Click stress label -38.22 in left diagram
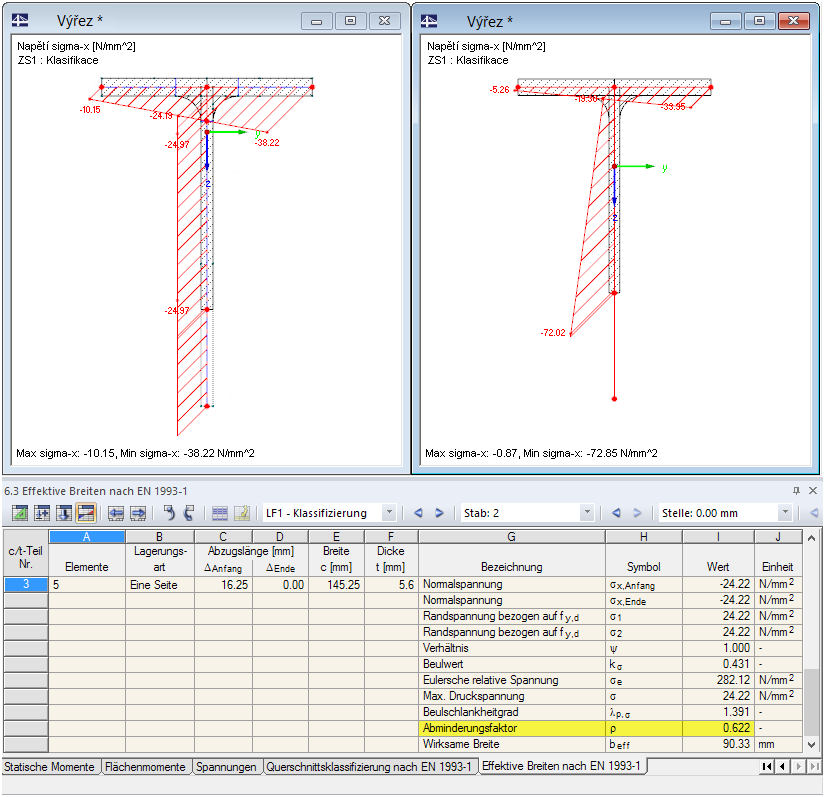 268,143
